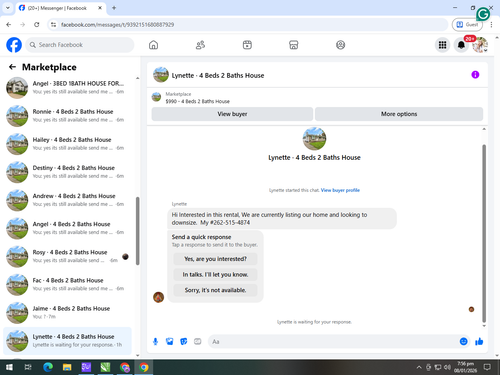Open the chat with Andrew

click(67, 200)
